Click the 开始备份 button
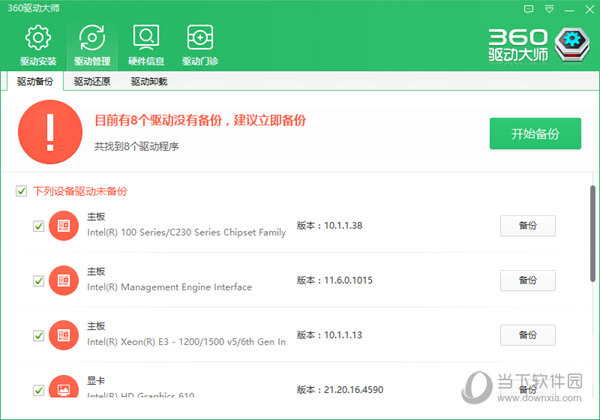Image resolution: width=600 pixels, height=420 pixels. (x=535, y=133)
